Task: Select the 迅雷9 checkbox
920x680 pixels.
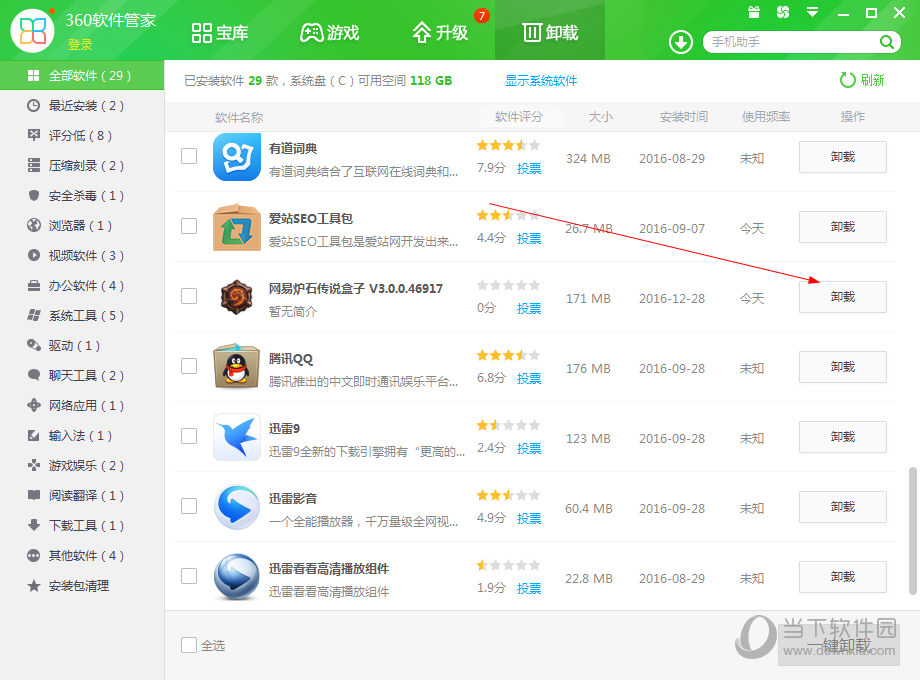Action: 188,437
